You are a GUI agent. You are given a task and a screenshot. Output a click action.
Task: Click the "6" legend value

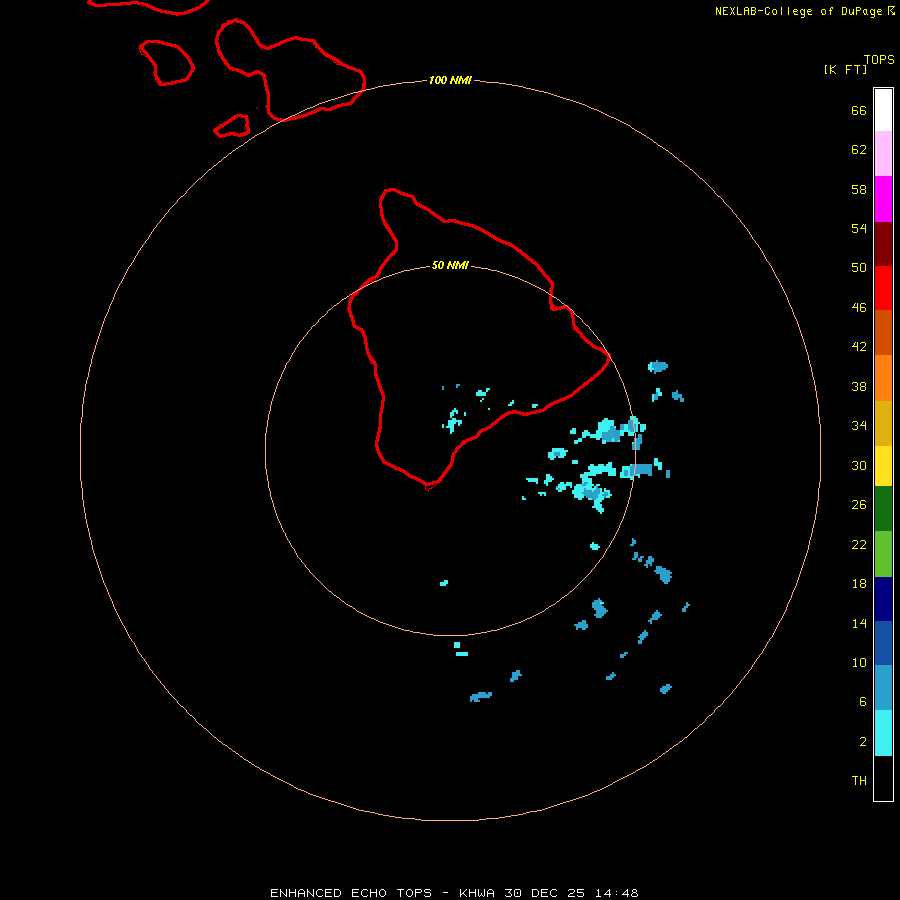coord(863,701)
